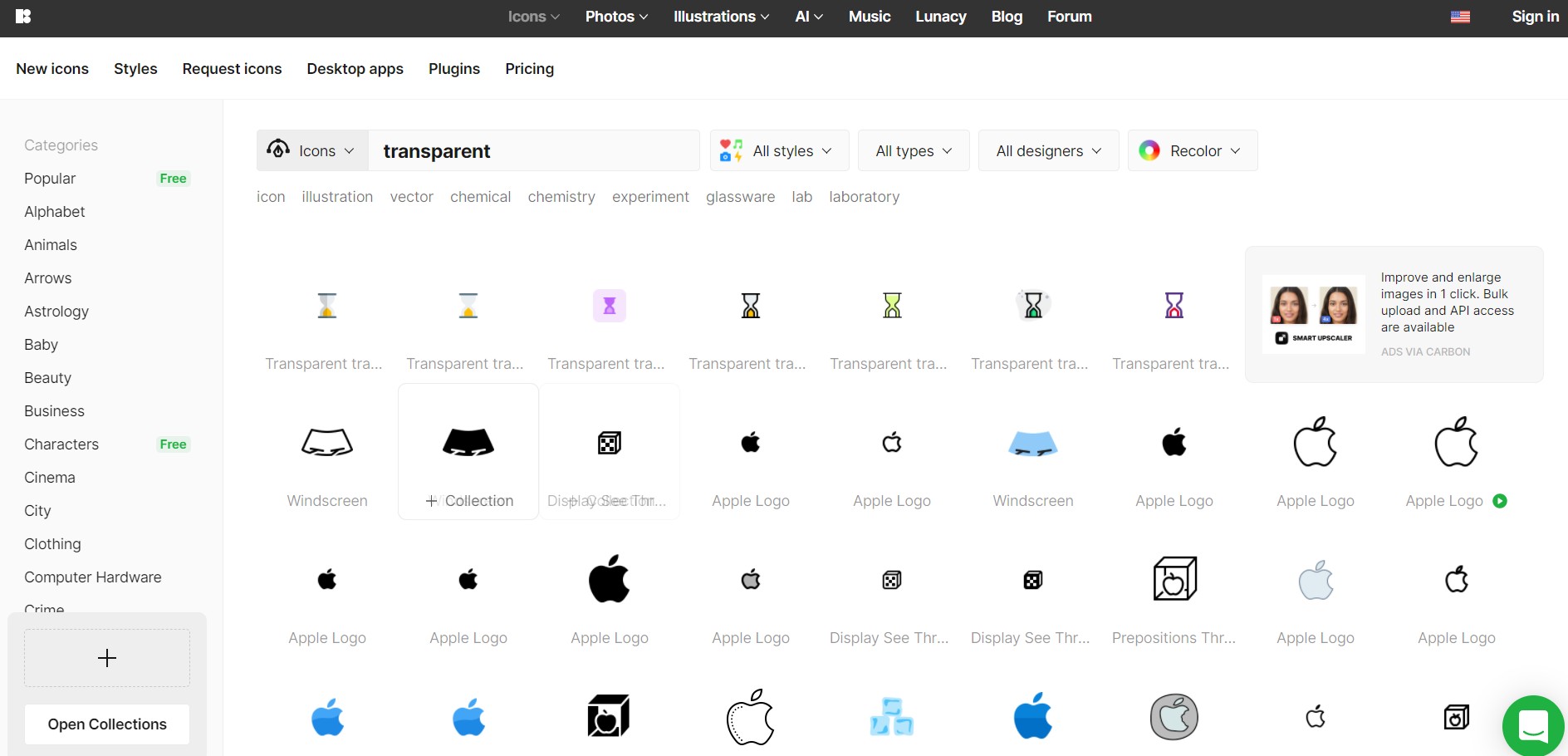Viewport: 1568px width, 756px height.
Task: Click the plus icon in Collection button
Action: point(431,501)
